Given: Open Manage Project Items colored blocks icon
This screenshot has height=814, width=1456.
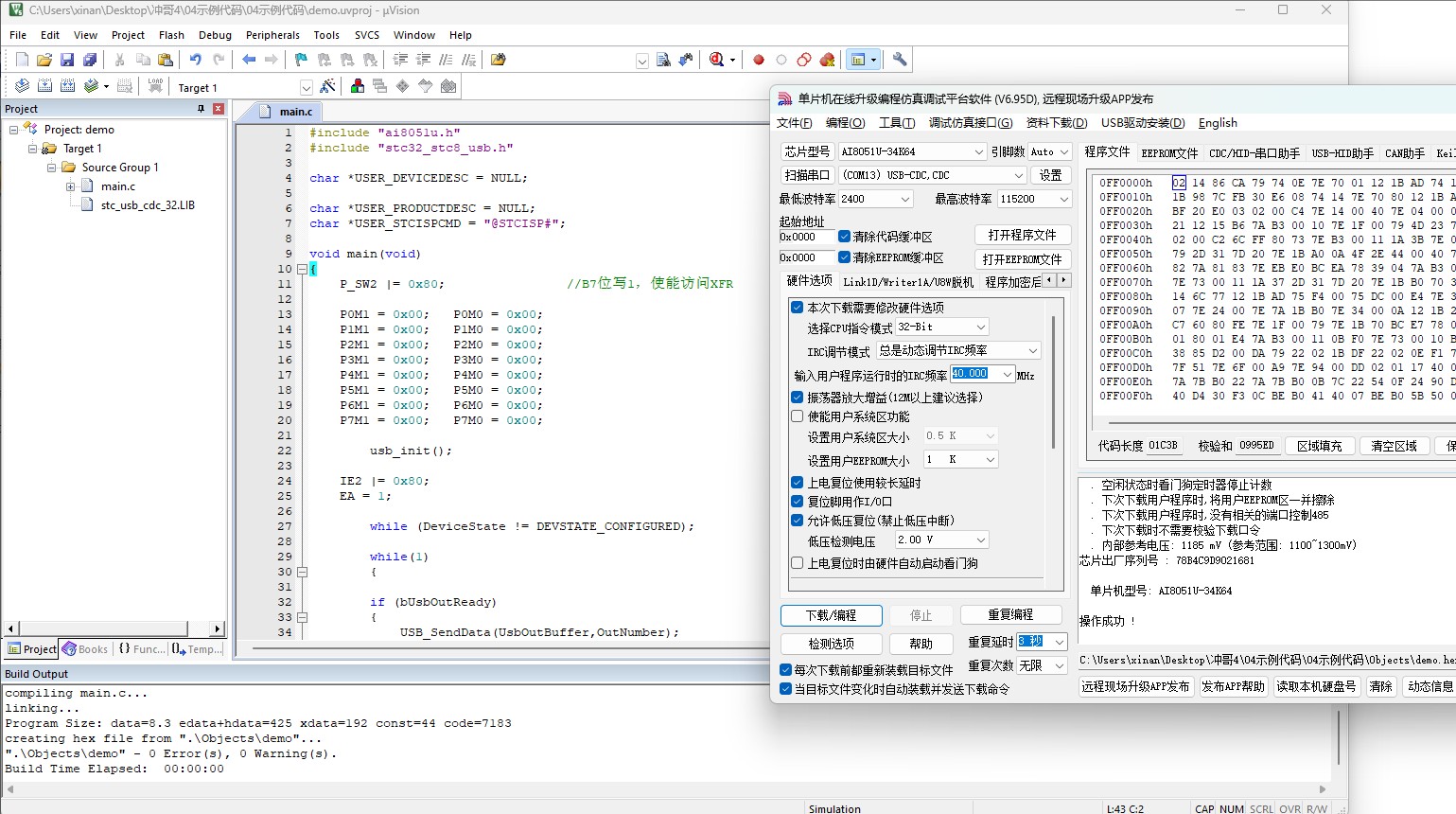Looking at the screenshot, I should 358,86.
